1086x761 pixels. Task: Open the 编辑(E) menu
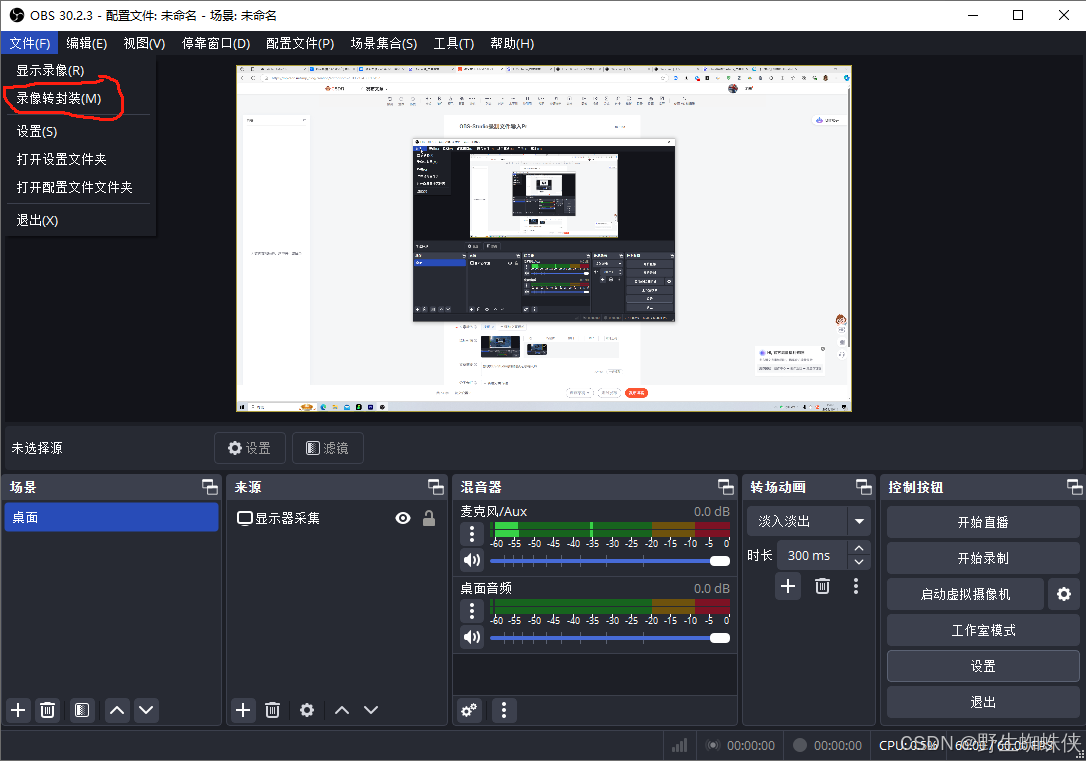(x=87, y=43)
